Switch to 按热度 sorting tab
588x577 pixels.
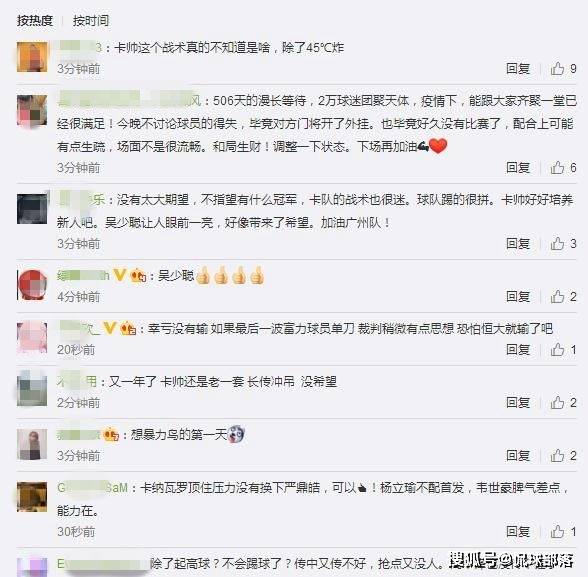[x=35, y=21]
